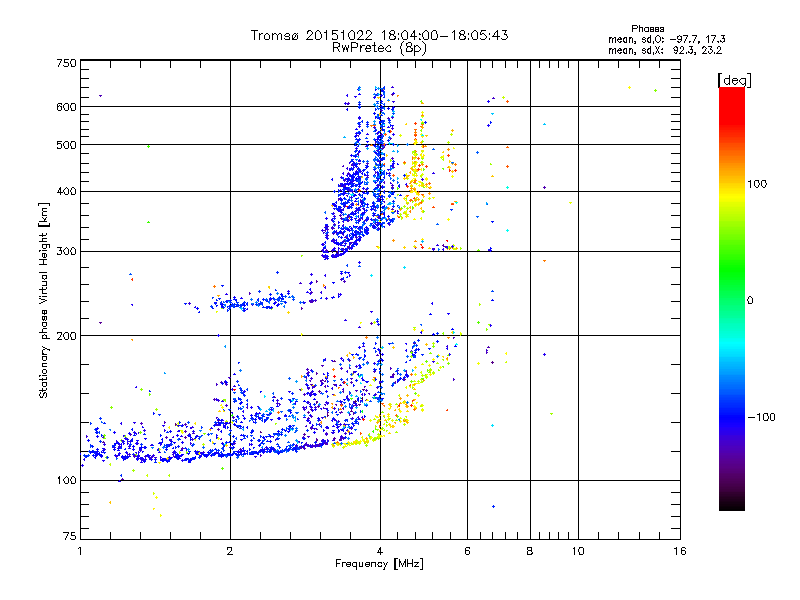Click the y-axis '750' tick label
Screen dimensions: 800x600
pyautogui.click(x=66, y=63)
